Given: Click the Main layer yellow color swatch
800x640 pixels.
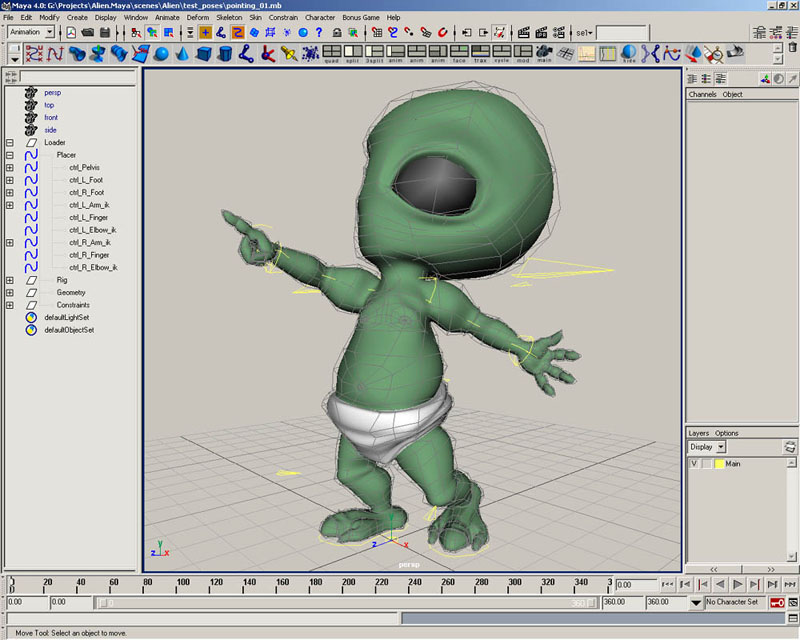Looking at the screenshot, I should (718, 464).
